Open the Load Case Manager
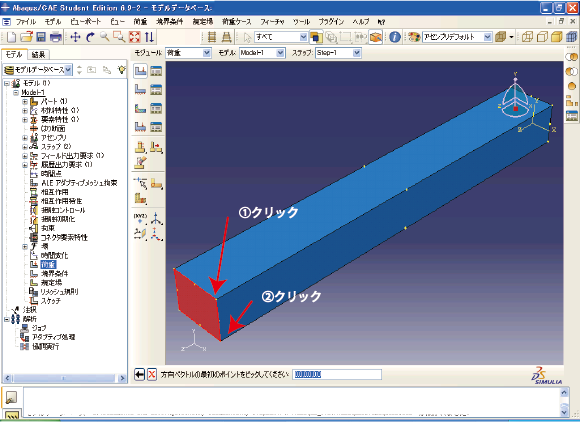The image size is (580, 422). pyautogui.click(x=156, y=127)
